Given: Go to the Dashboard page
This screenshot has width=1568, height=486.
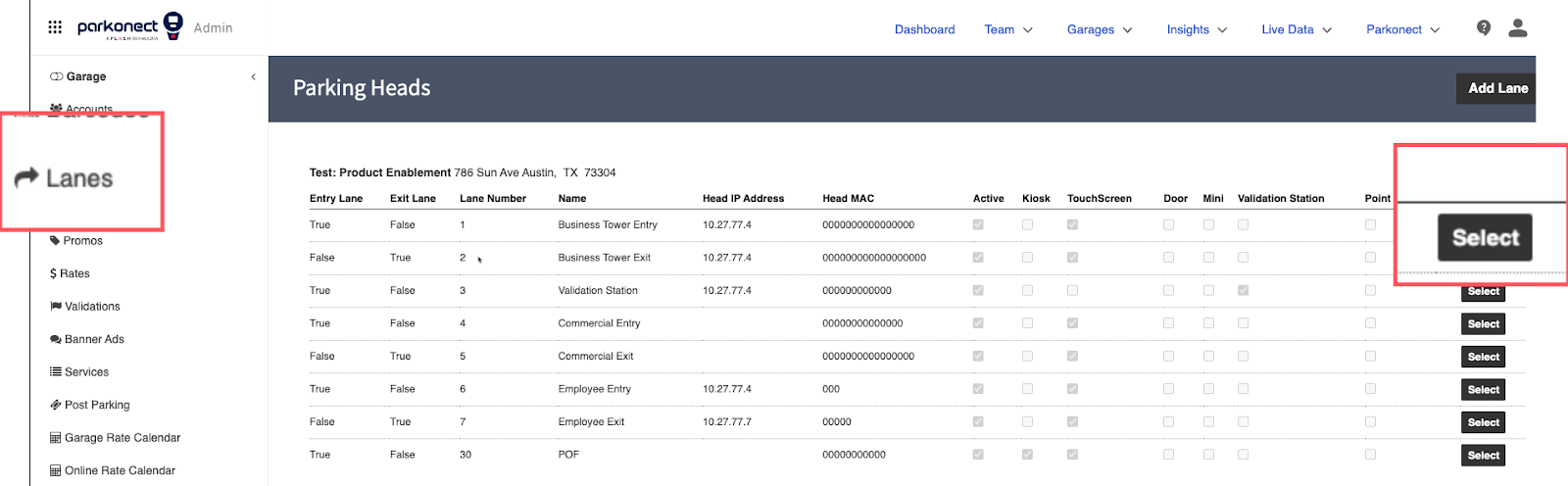Looking at the screenshot, I should [x=924, y=29].
